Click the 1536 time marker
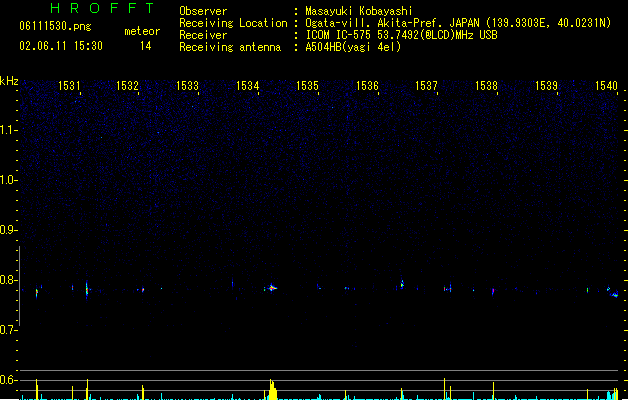 point(367,86)
